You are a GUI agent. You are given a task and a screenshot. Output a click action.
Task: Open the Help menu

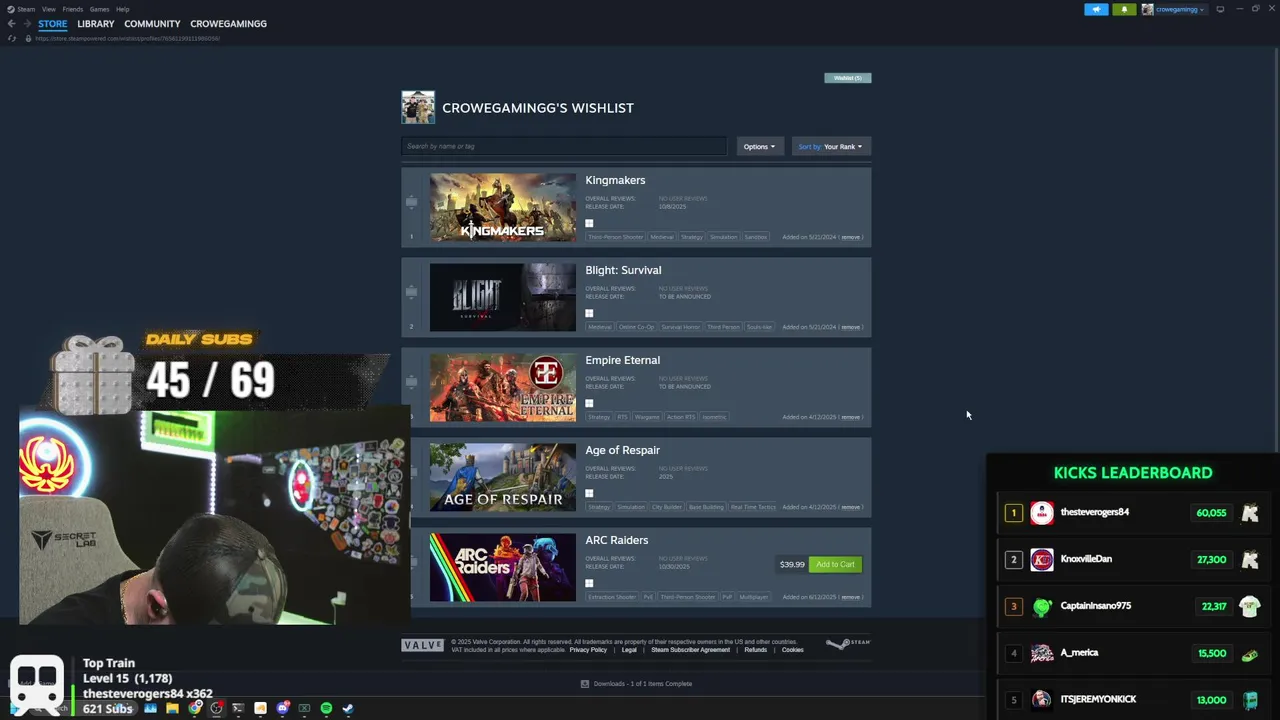tap(122, 9)
